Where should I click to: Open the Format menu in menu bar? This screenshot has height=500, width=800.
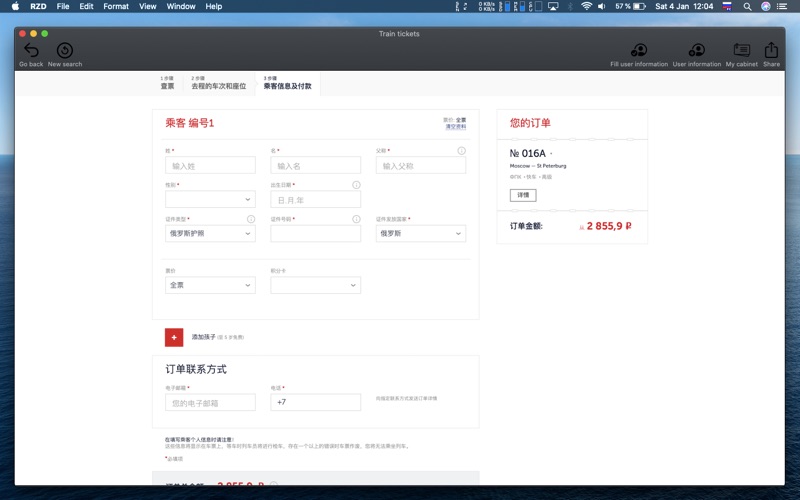[116, 6]
